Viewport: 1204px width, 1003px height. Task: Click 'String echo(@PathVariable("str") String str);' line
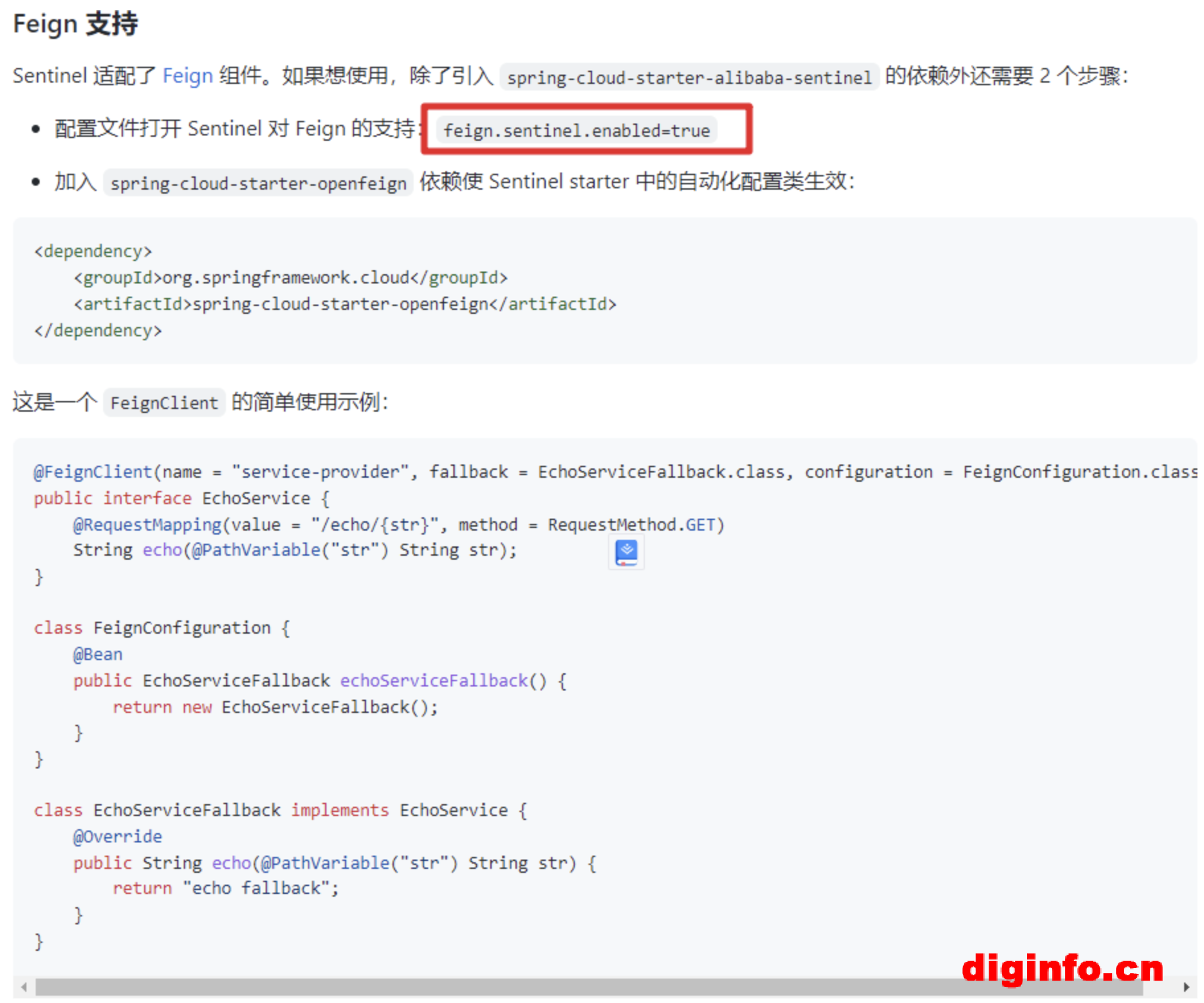click(295, 550)
